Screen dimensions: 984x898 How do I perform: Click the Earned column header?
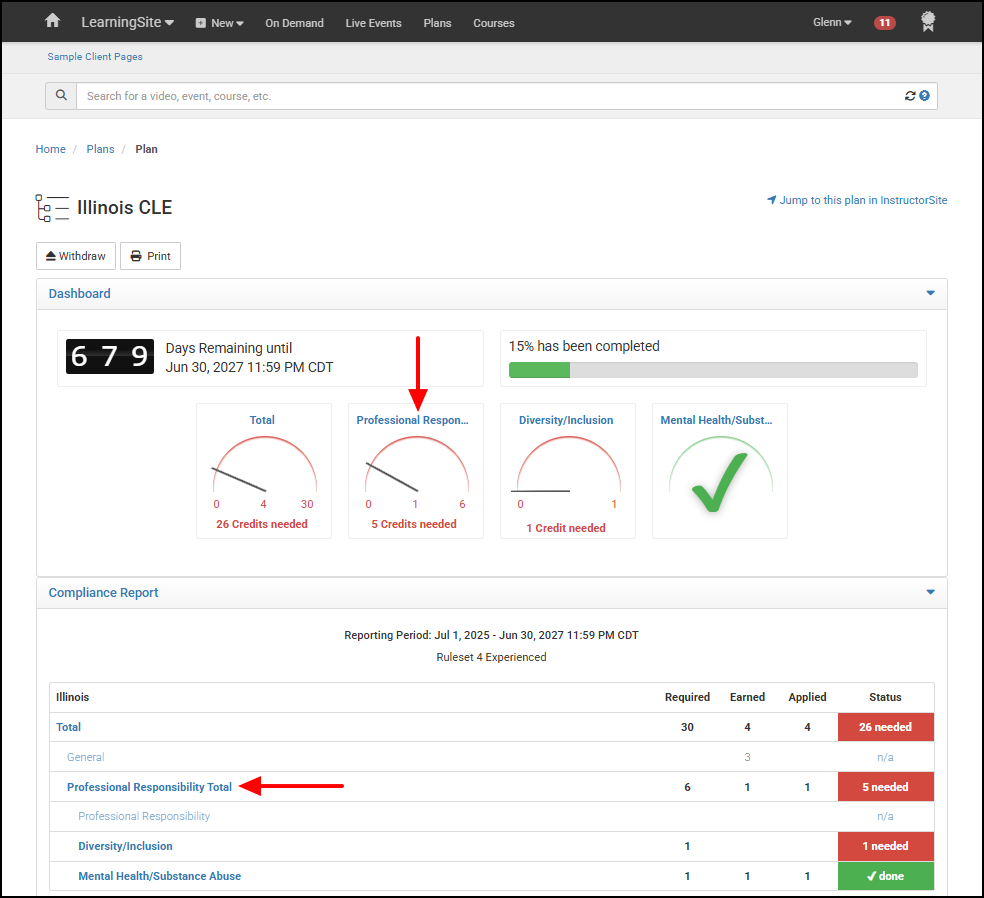click(x=747, y=697)
